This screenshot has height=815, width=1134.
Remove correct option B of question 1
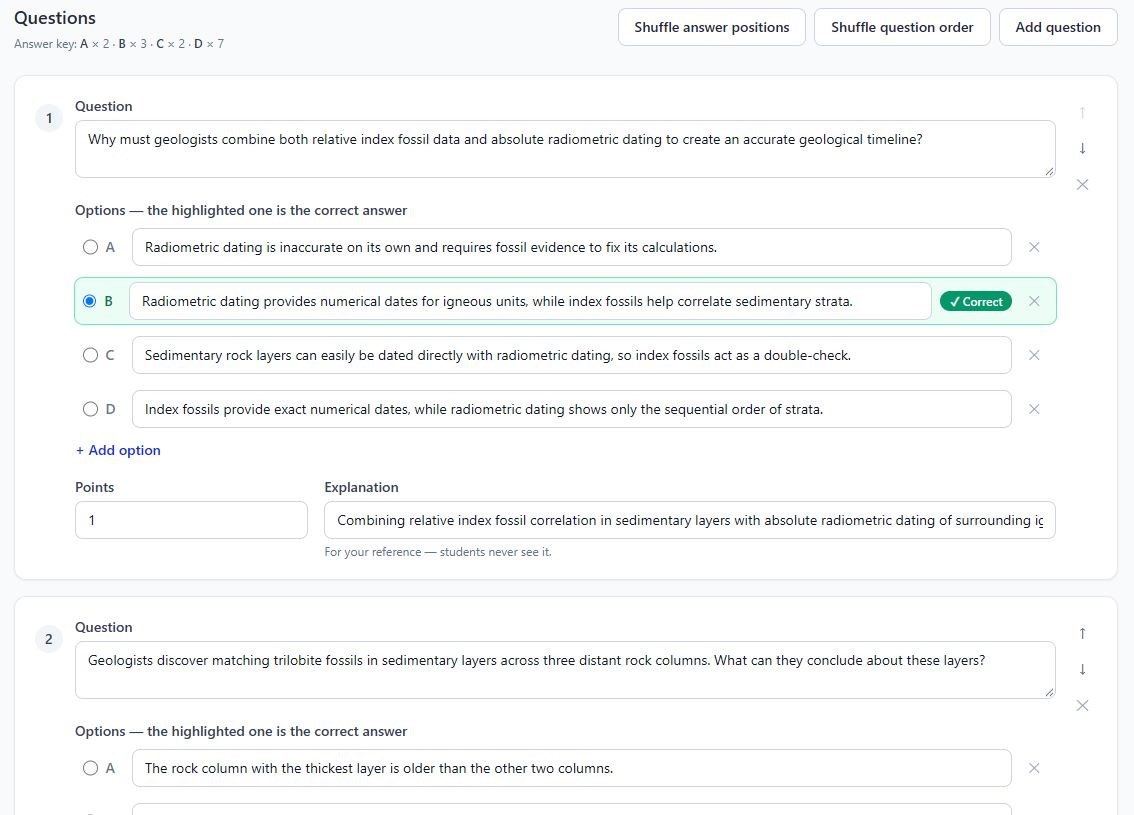[1034, 302]
